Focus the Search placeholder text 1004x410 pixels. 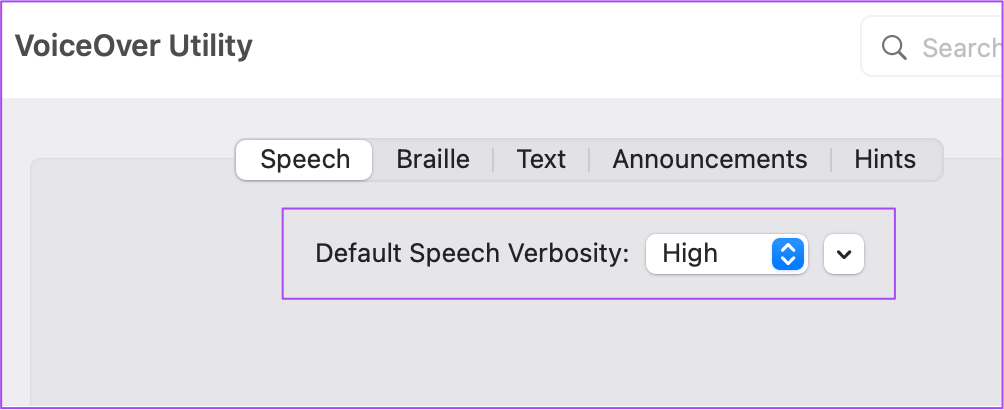click(x=960, y=47)
